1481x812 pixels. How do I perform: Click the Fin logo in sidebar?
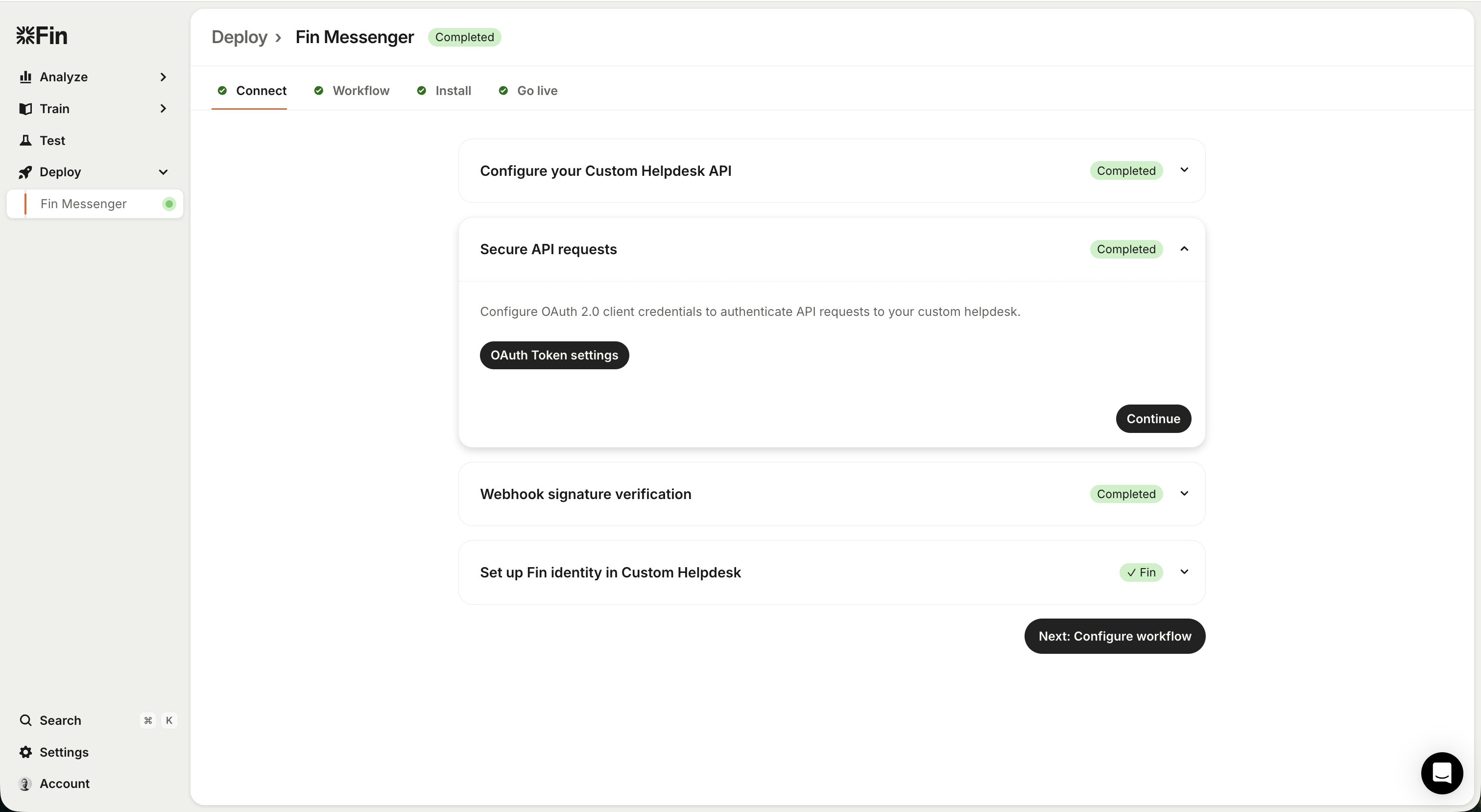[x=42, y=36]
